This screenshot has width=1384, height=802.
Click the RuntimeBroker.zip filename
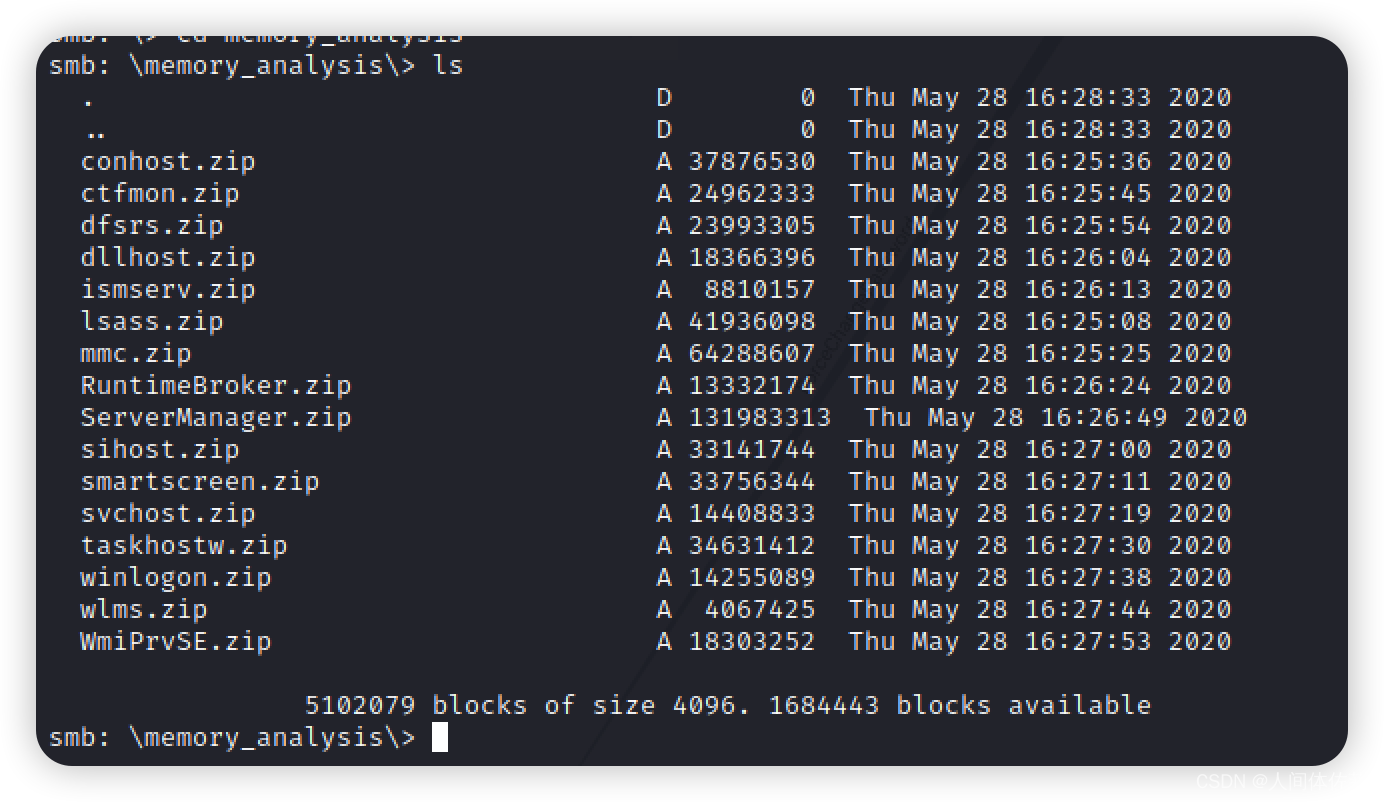point(216,385)
